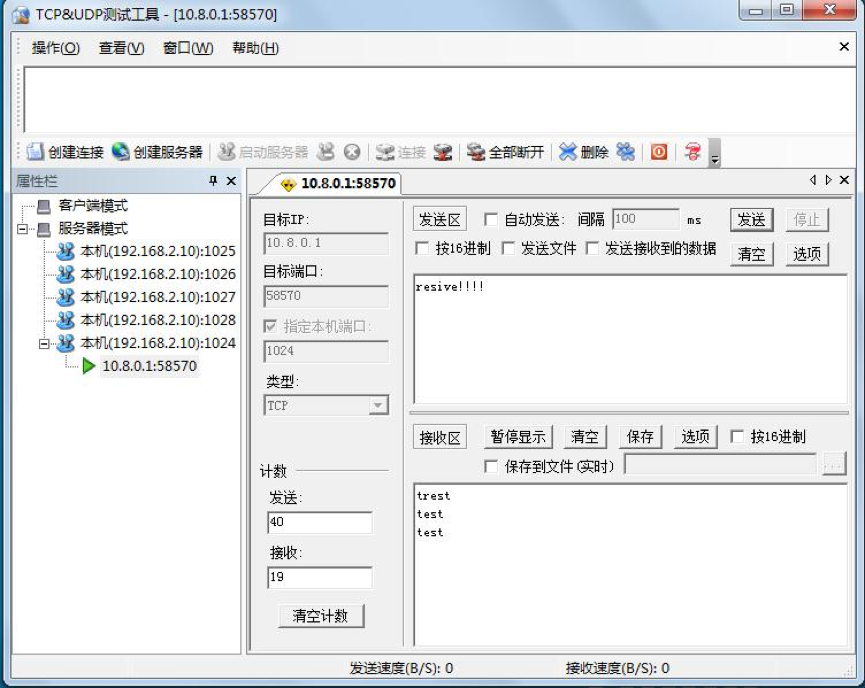Click the 间隔 interval input field
Screen dimensions: 865x688
(644, 220)
